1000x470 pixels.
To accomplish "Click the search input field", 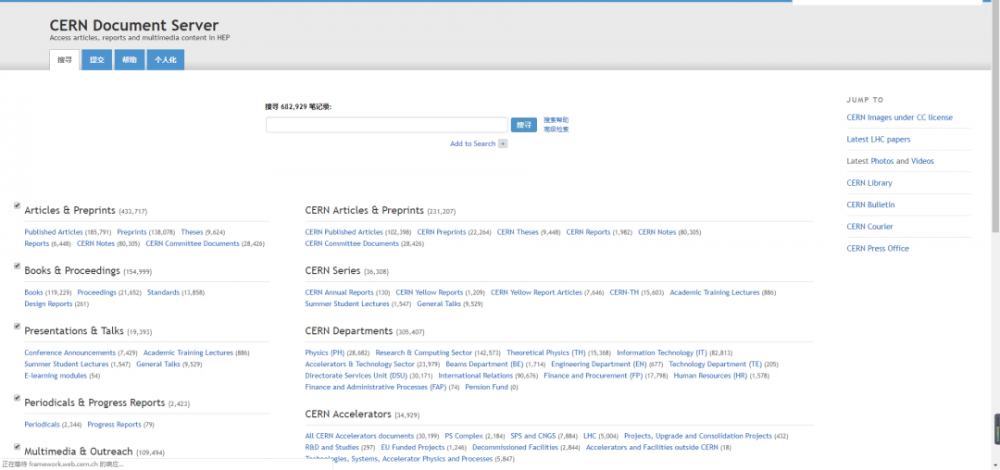I will pos(387,125).
